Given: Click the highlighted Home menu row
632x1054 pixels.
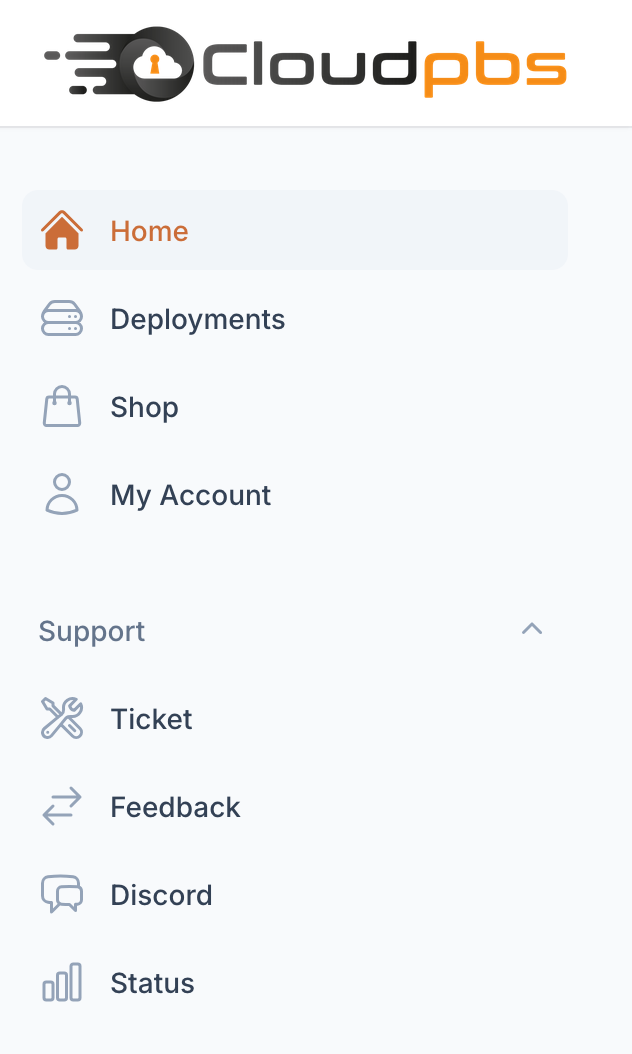Looking at the screenshot, I should point(295,230).
